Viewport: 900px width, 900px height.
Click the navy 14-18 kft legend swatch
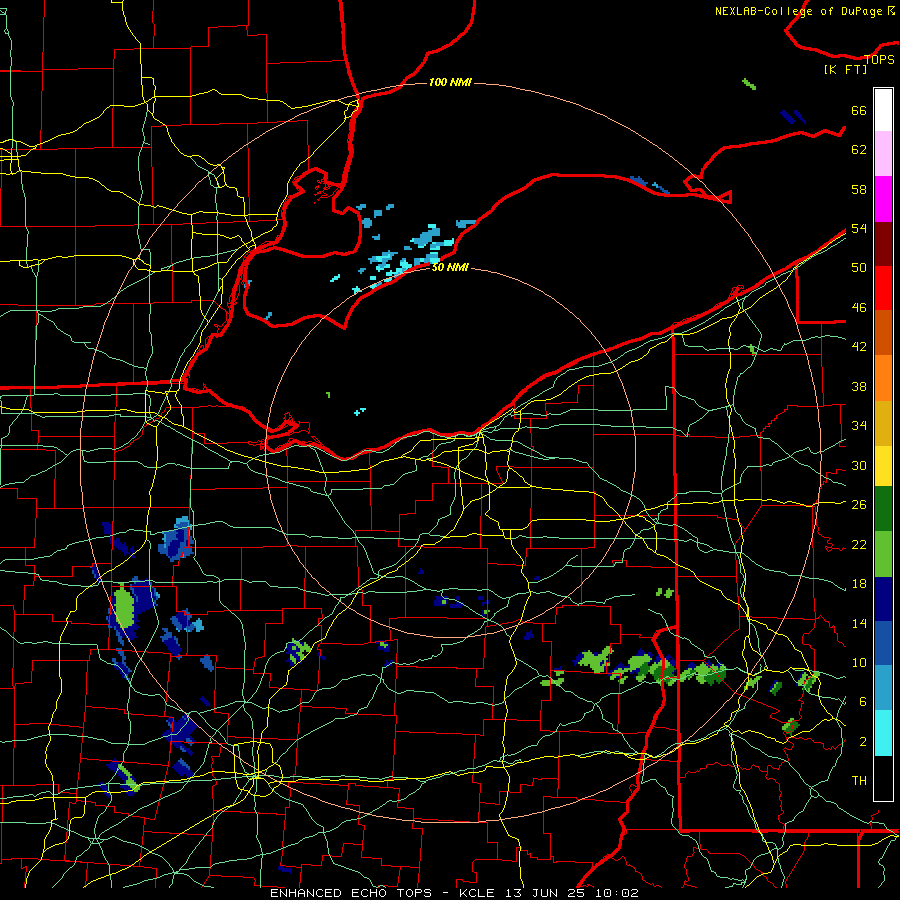coord(883,599)
